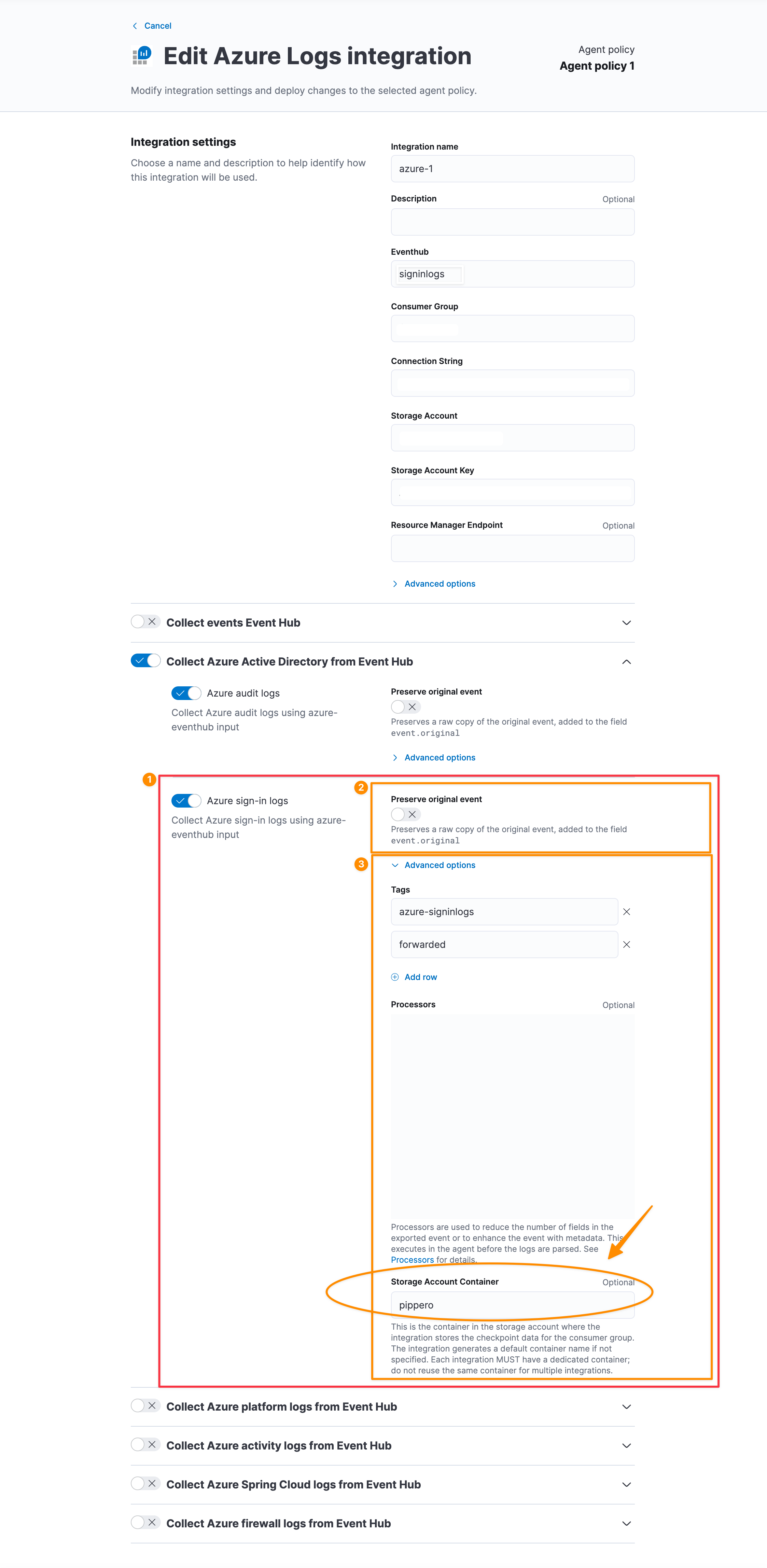Expand the Collect events Event Hub chevron
The height and width of the screenshot is (1568, 767).
point(626,623)
